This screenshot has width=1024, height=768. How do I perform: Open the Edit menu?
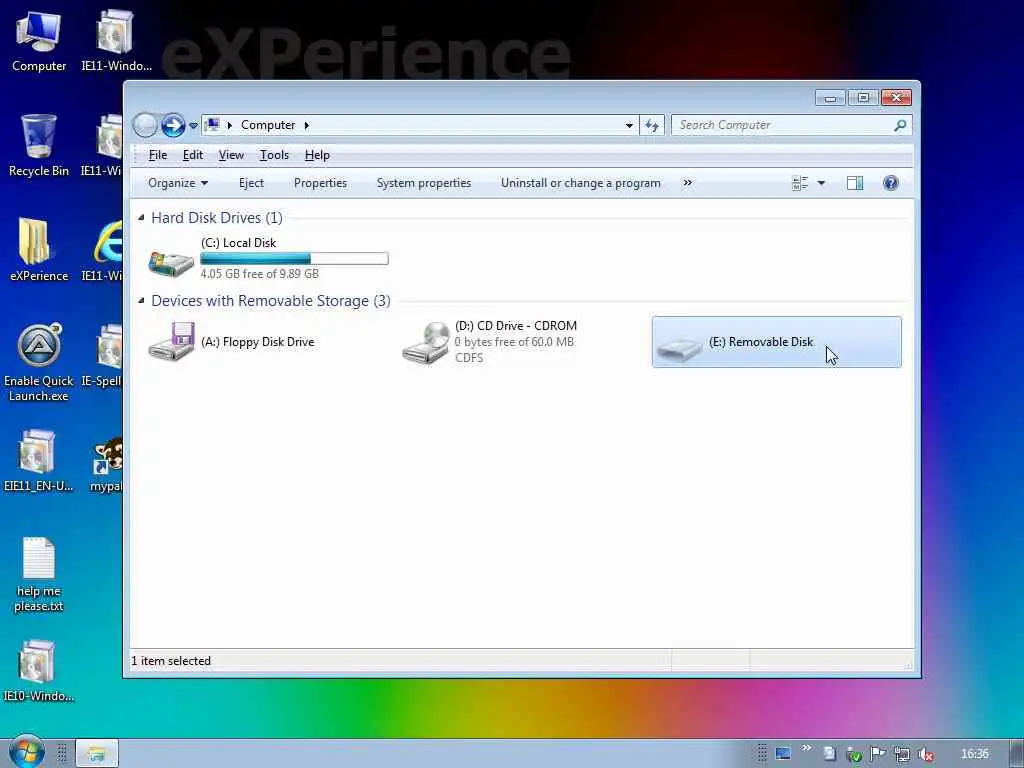193,155
